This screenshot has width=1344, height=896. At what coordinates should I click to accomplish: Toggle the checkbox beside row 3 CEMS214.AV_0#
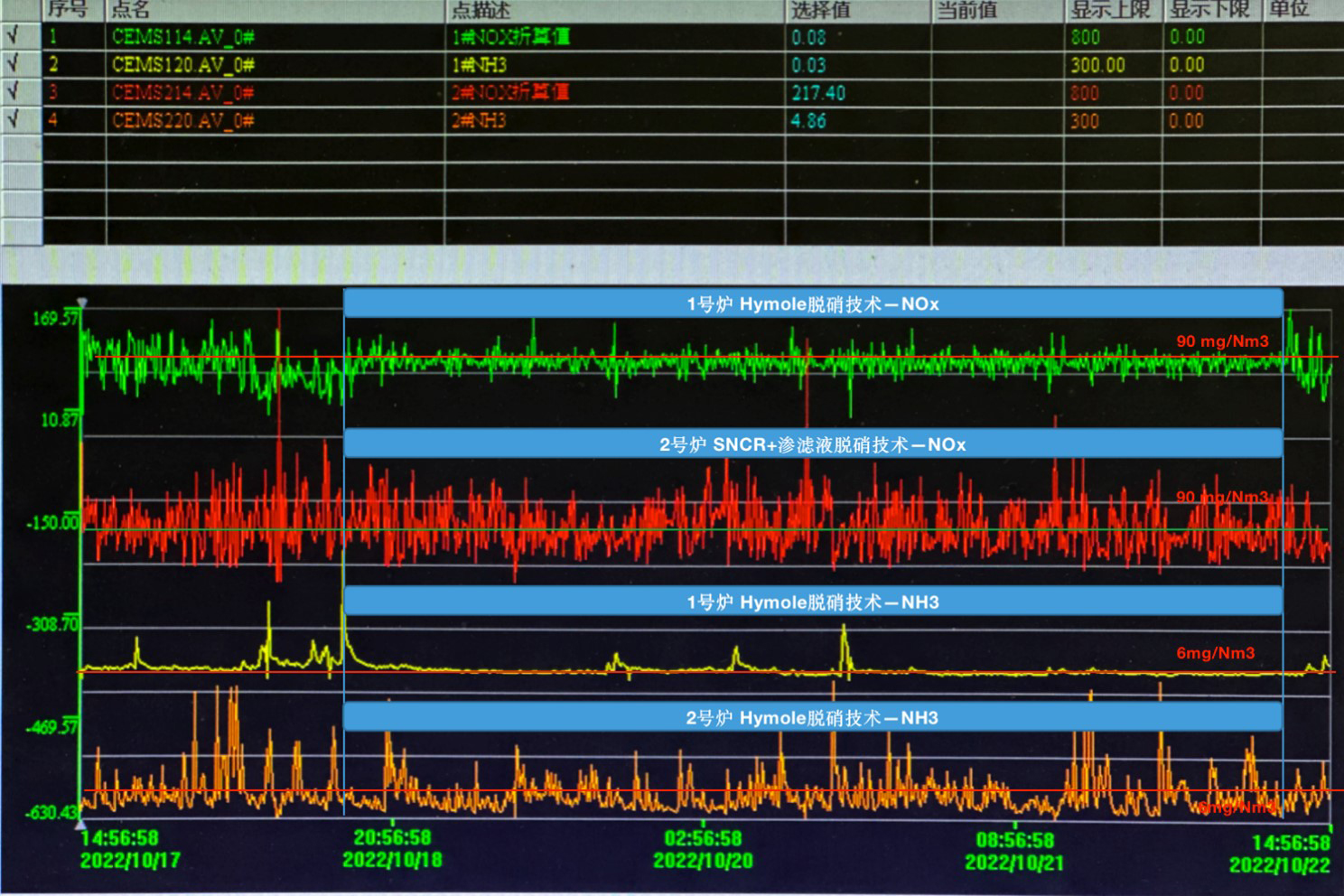click(14, 92)
